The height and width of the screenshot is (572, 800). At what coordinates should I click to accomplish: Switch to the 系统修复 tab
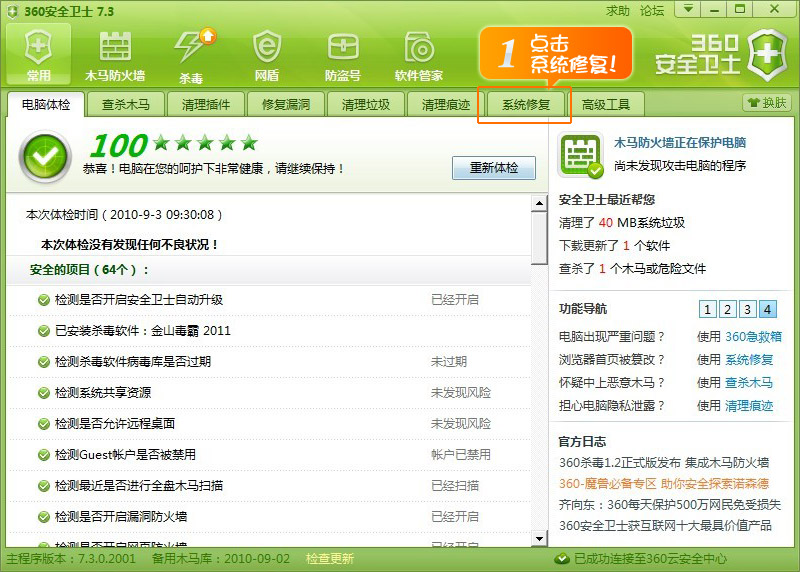pos(526,104)
